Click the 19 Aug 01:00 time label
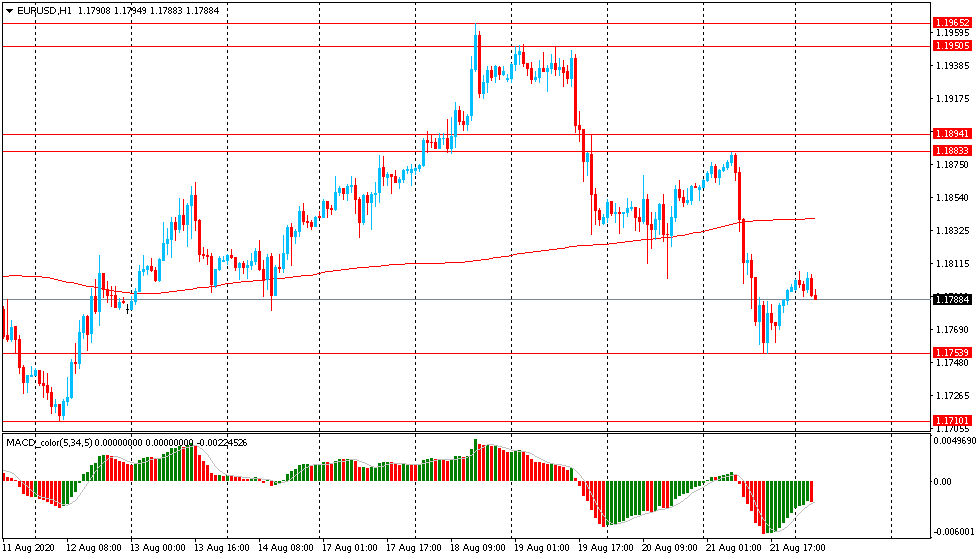Screen dimensions: 976x559 pyautogui.click(x=542, y=548)
